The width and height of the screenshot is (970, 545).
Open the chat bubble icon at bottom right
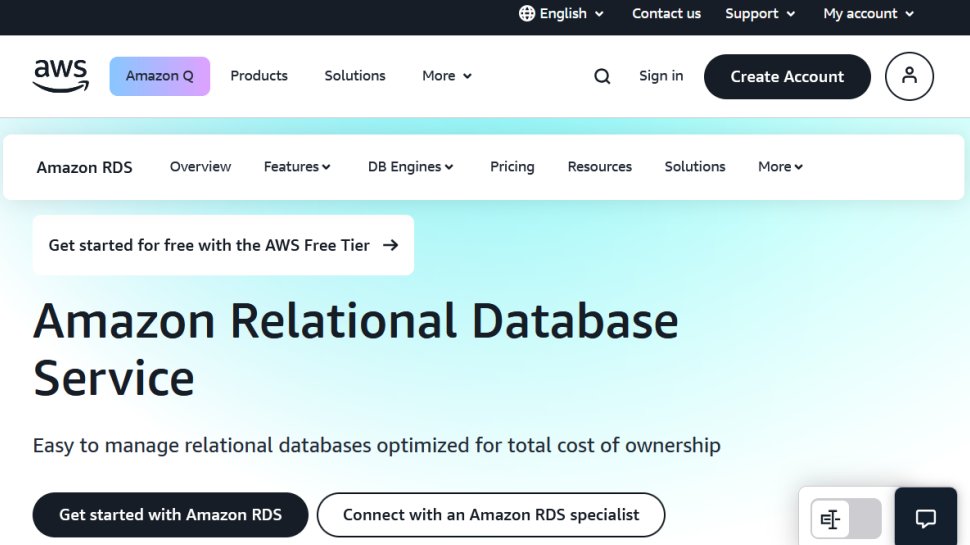pyautogui.click(x=925, y=518)
